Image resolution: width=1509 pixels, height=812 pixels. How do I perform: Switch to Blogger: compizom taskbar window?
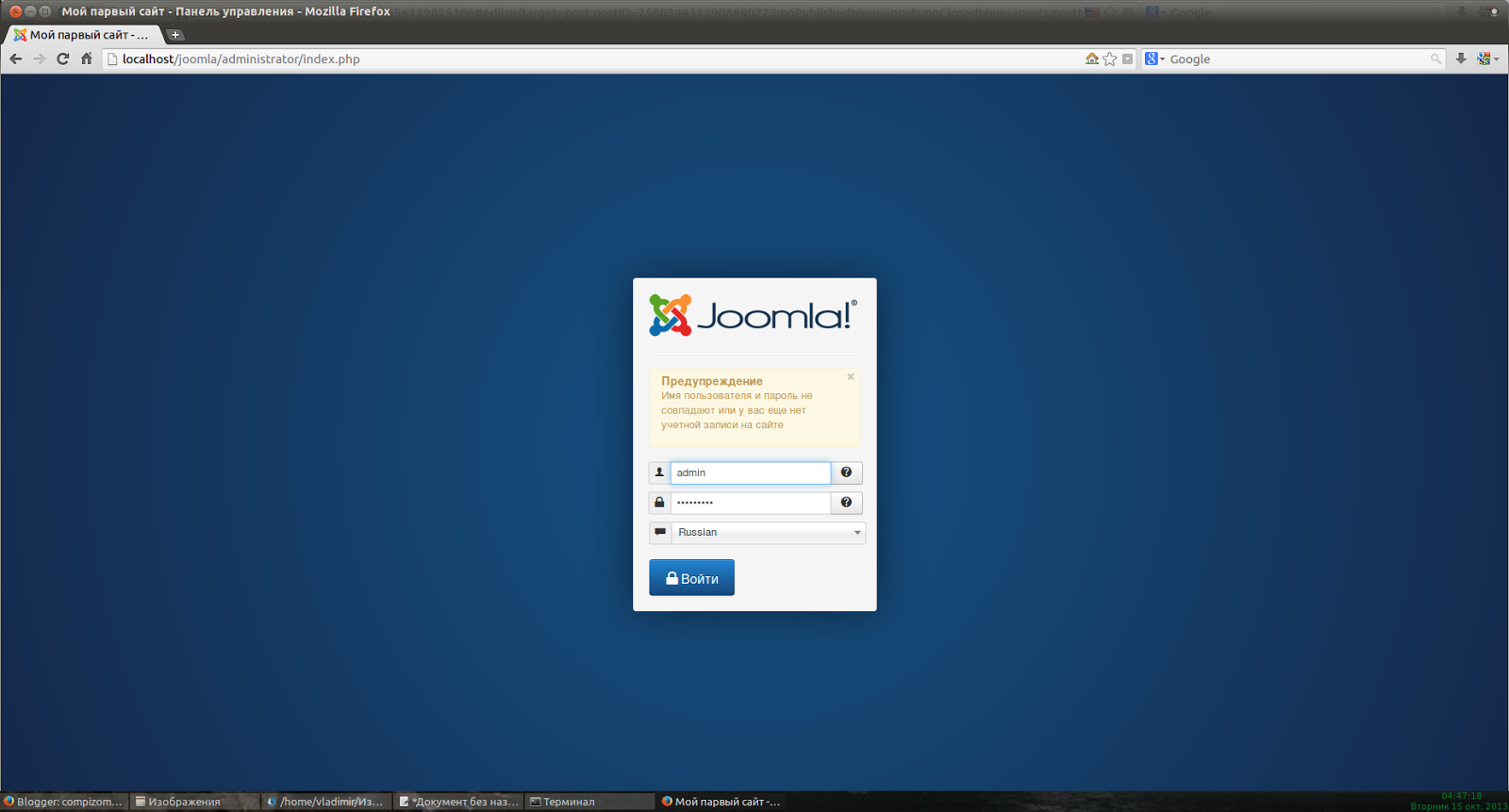pos(63,802)
